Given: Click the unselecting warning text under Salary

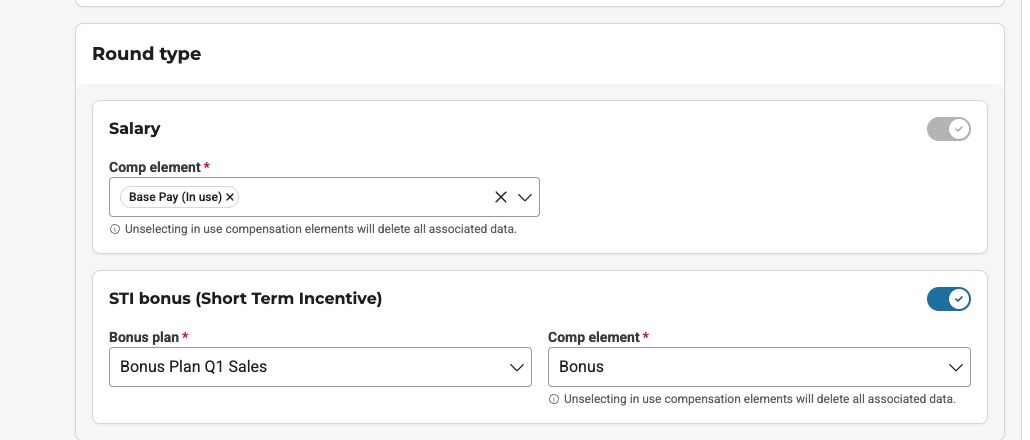Looking at the screenshot, I should [320, 229].
